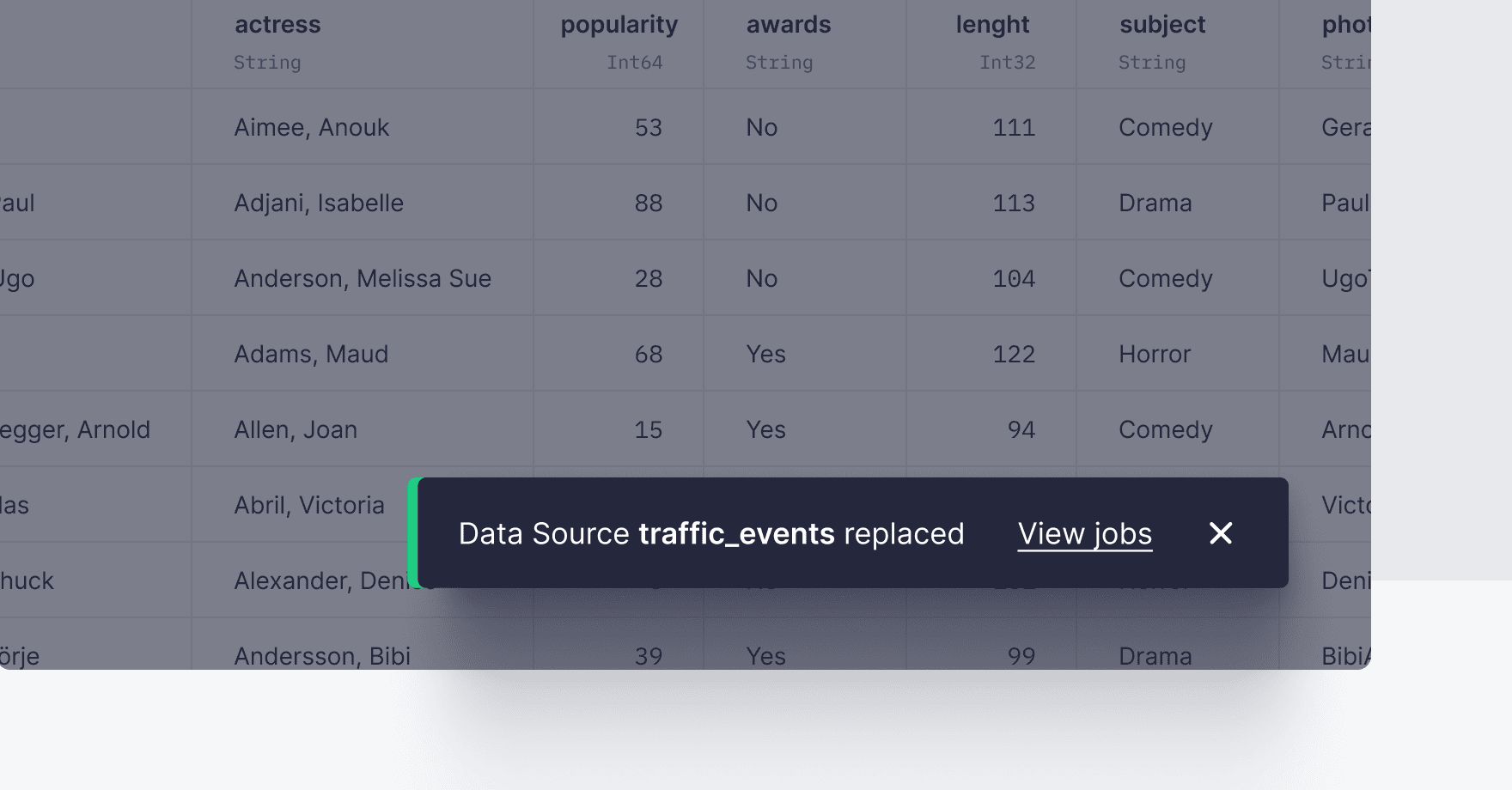
Task: Click the lenght column header
Action: 992,25
